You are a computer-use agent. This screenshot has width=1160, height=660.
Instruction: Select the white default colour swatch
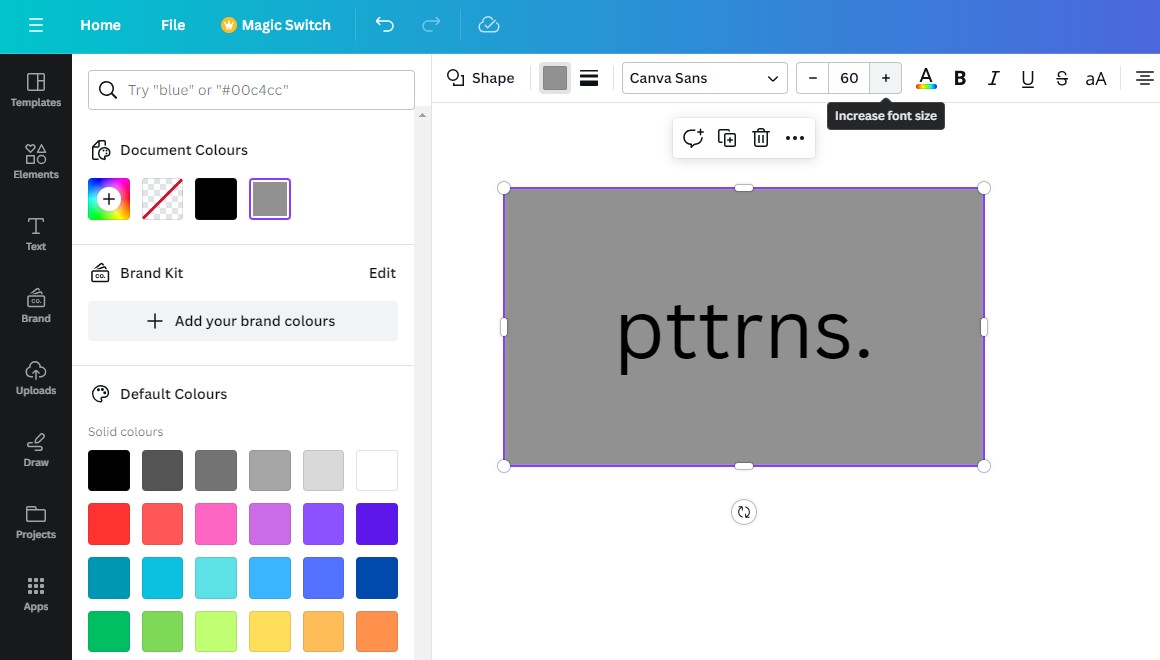click(x=377, y=471)
